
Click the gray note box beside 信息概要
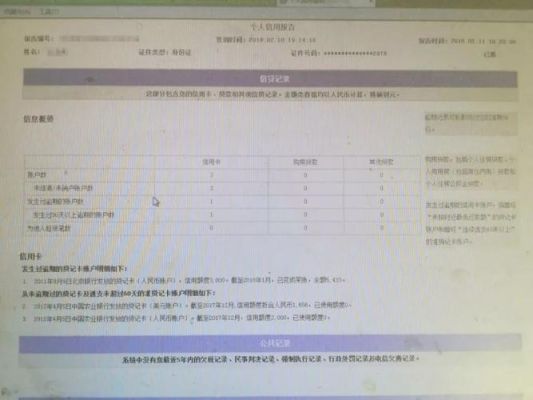[x=471, y=124]
